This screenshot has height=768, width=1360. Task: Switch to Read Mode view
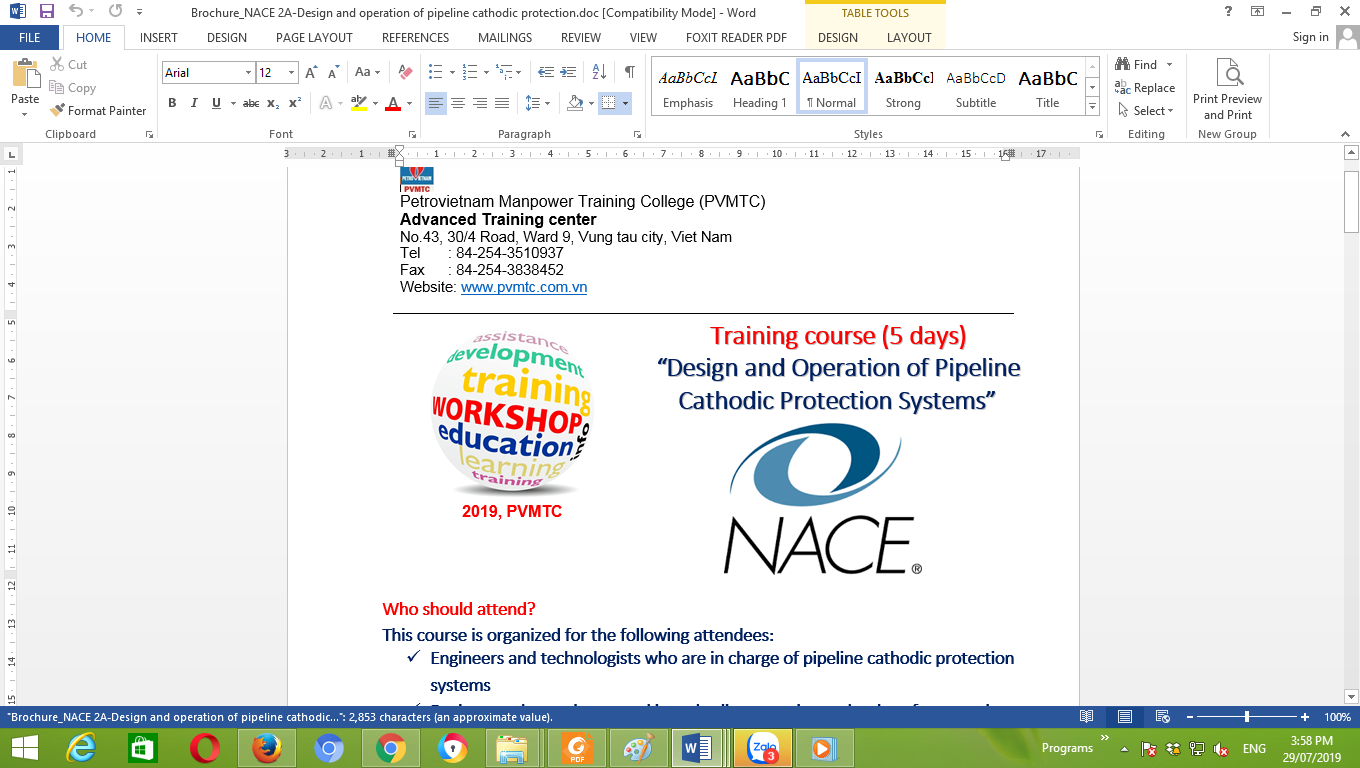click(1087, 717)
